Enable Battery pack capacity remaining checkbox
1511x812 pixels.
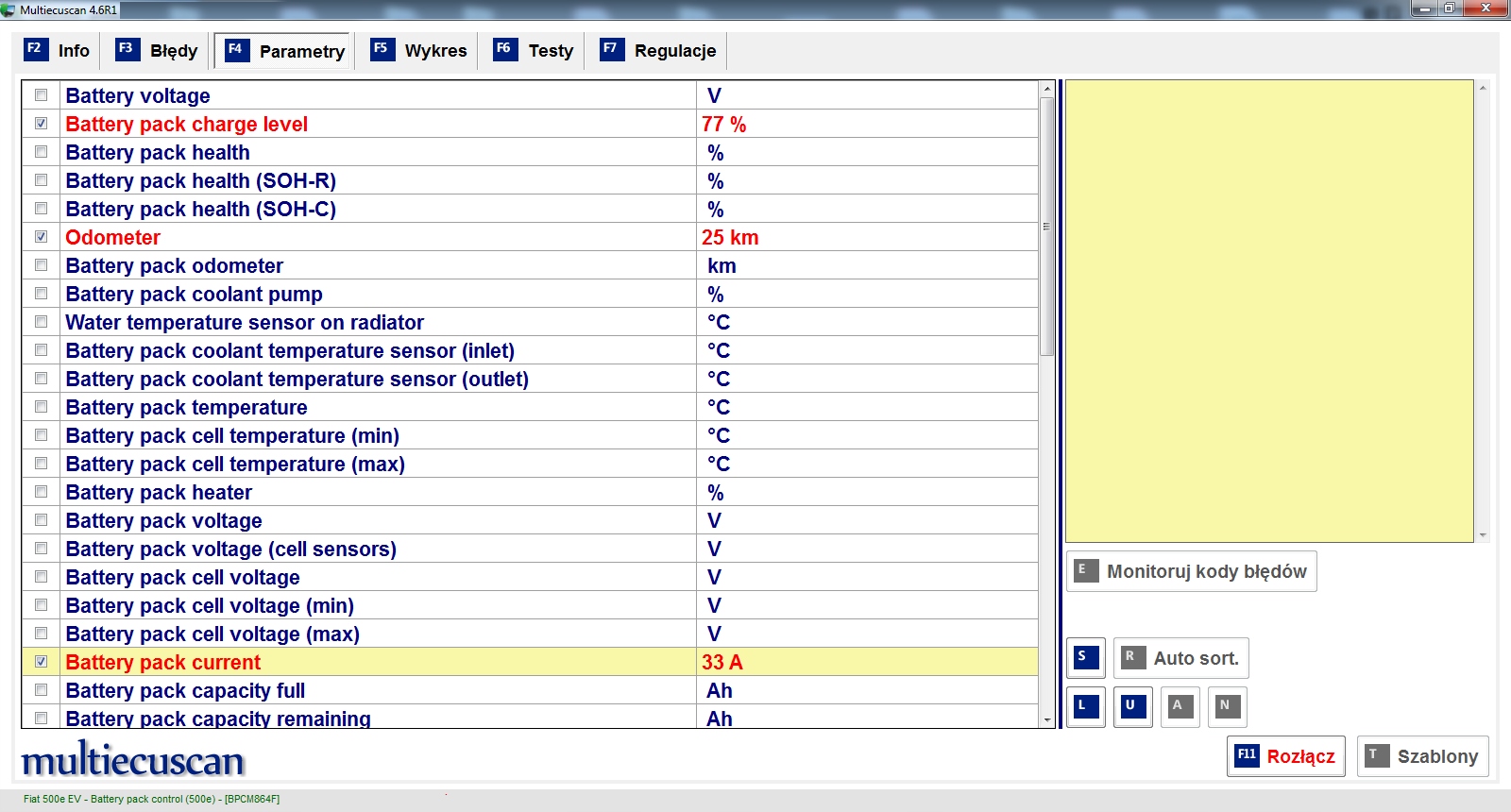click(x=41, y=719)
